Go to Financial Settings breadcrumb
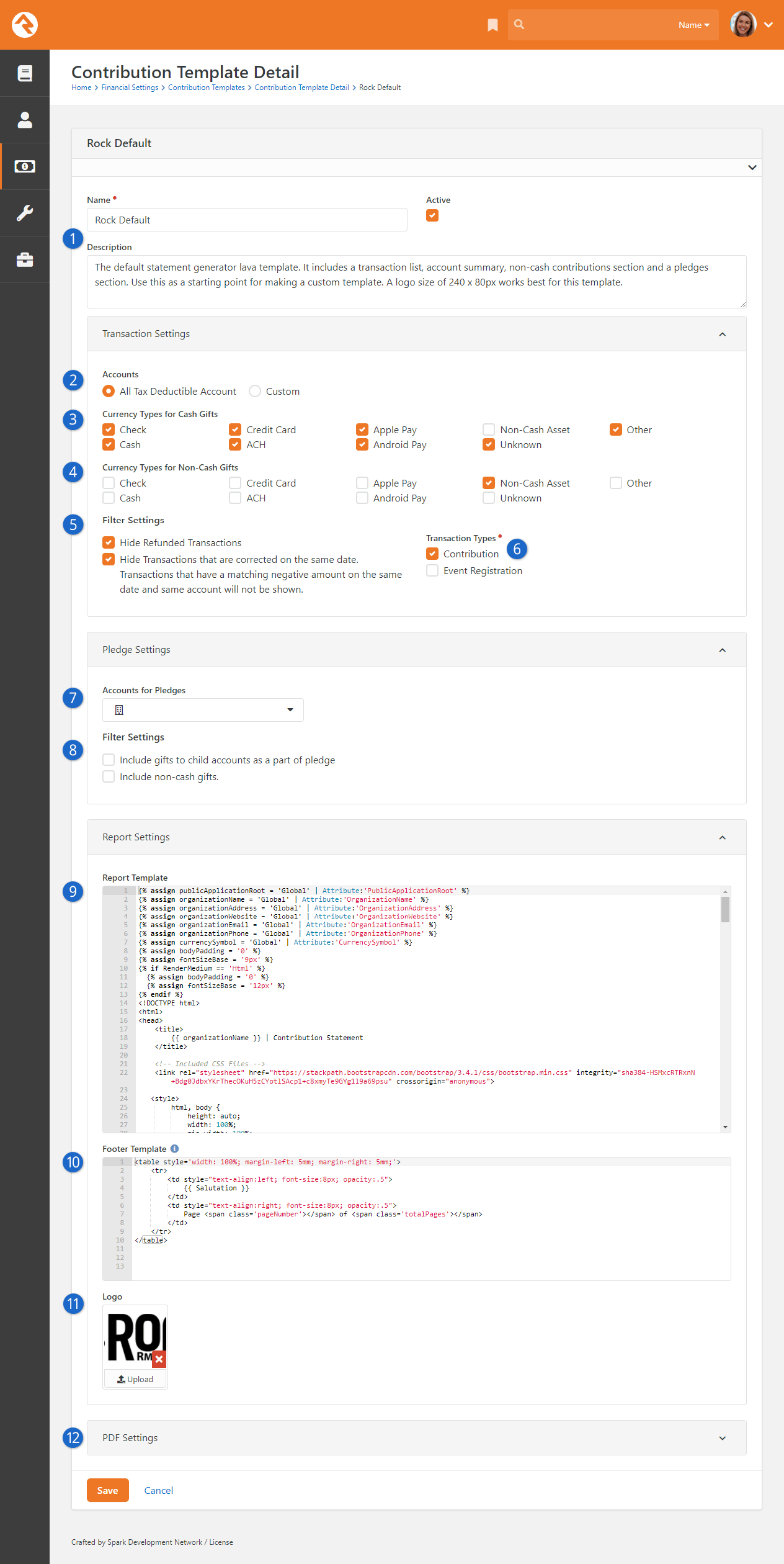 point(130,88)
